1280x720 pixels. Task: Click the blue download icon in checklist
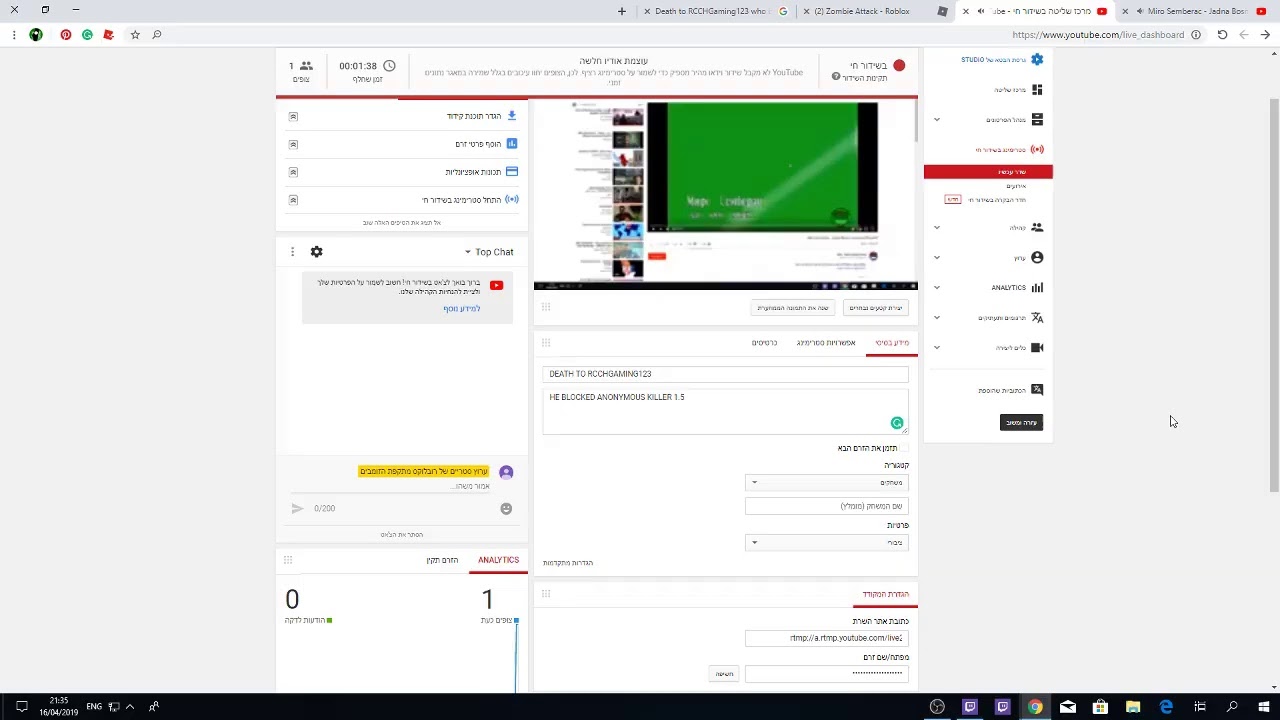(x=512, y=116)
